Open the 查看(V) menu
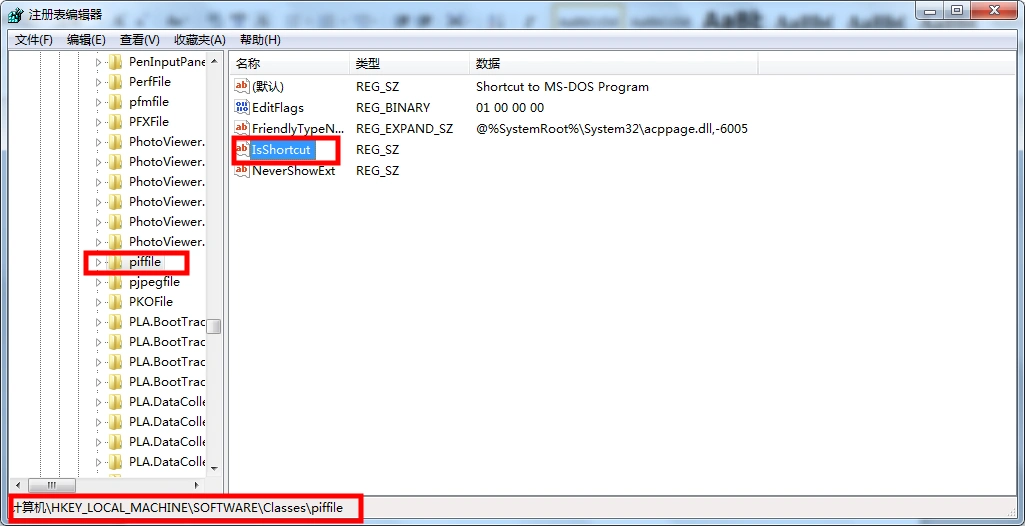The width and height of the screenshot is (1025, 526). click(140, 40)
